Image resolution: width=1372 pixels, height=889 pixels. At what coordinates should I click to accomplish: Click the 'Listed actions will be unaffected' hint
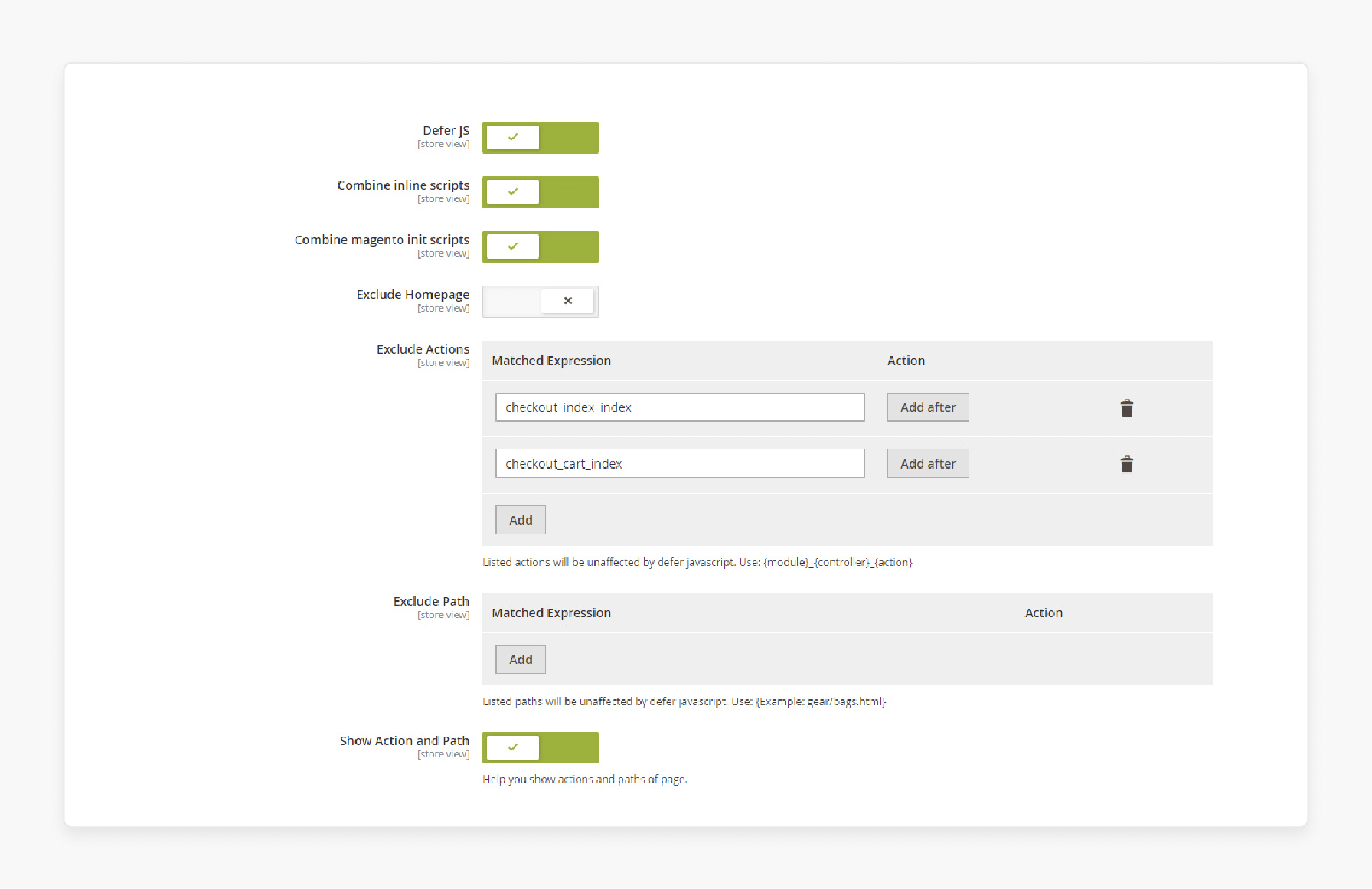click(697, 562)
